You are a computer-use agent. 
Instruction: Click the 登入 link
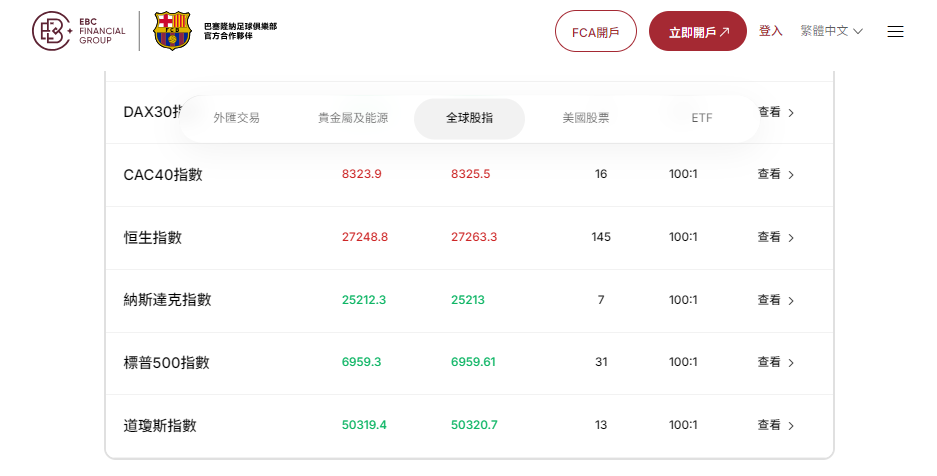point(771,31)
